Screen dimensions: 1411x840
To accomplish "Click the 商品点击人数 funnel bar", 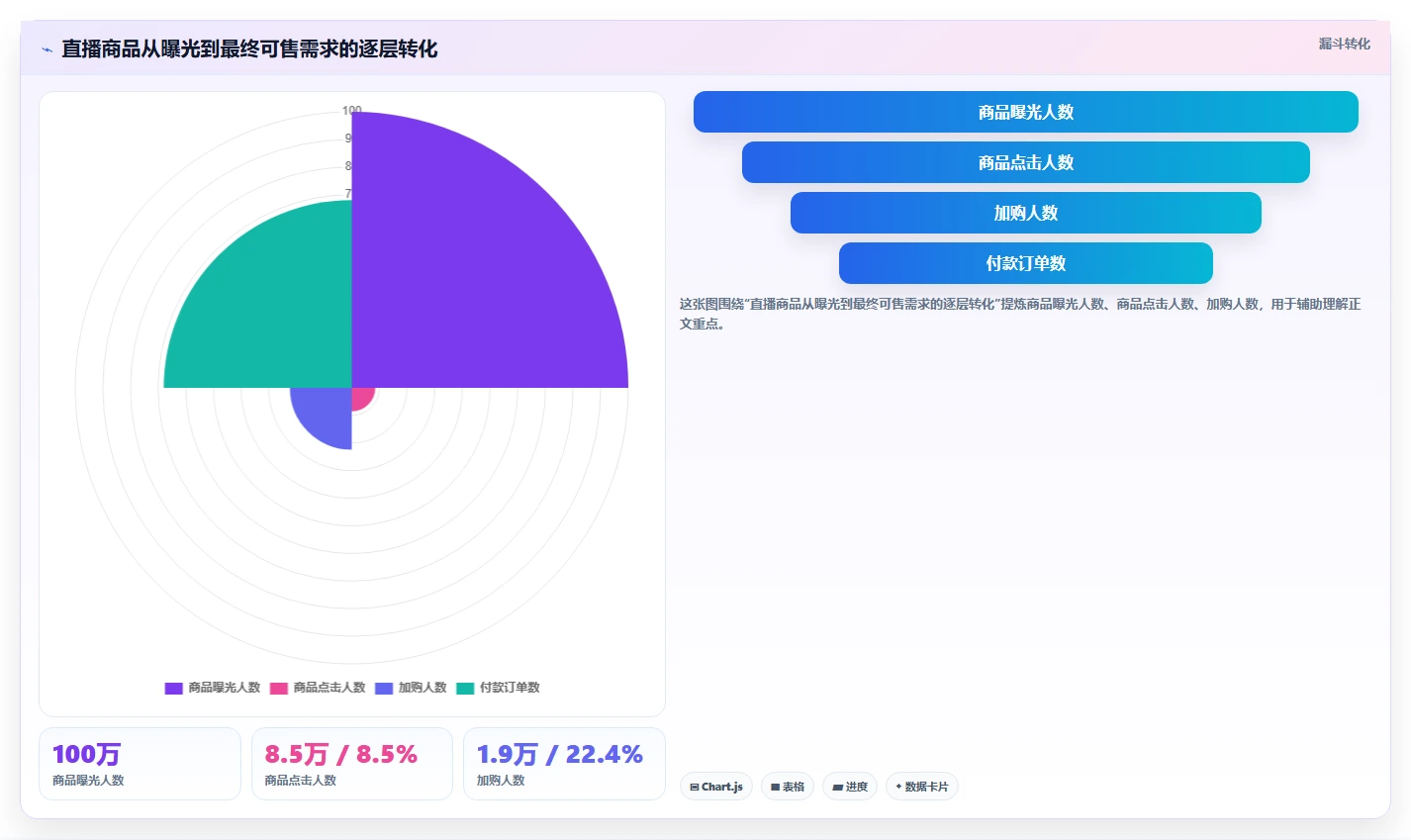I will point(1025,162).
